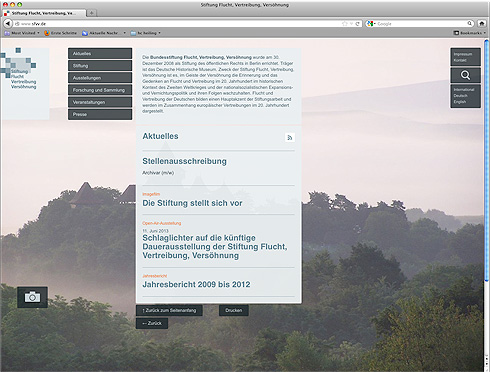Open Forschung und Sammlung menu item
The height and width of the screenshot is (372, 490).
click(100, 90)
